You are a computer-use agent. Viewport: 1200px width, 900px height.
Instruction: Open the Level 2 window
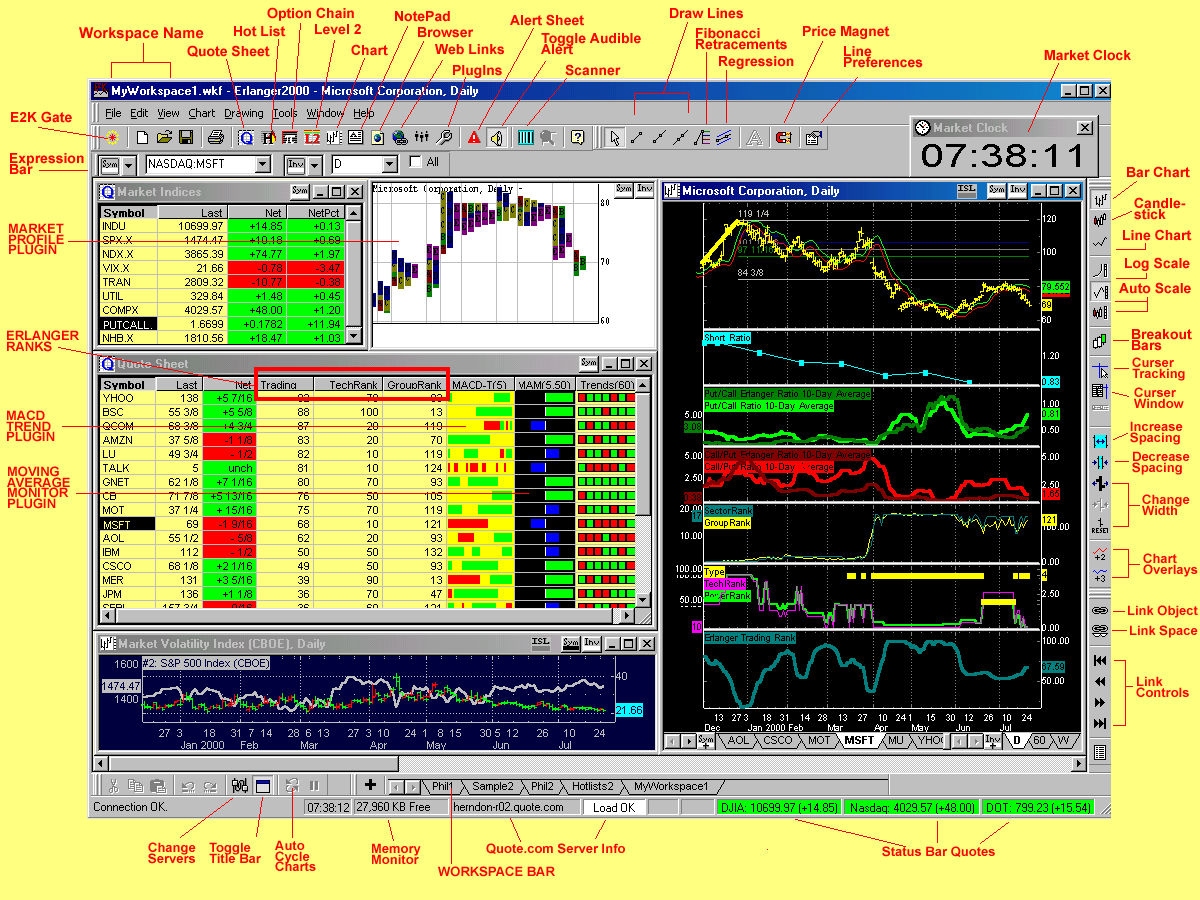click(x=312, y=137)
